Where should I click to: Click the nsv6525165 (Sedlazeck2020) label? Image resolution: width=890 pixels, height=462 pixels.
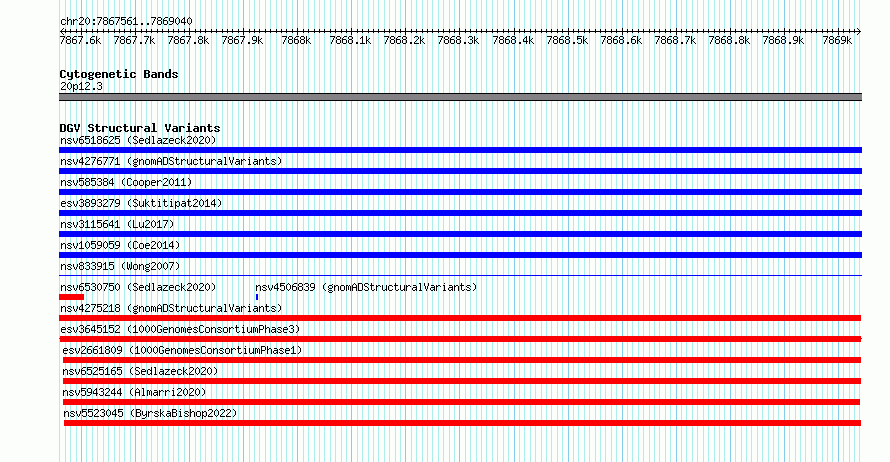click(140, 371)
